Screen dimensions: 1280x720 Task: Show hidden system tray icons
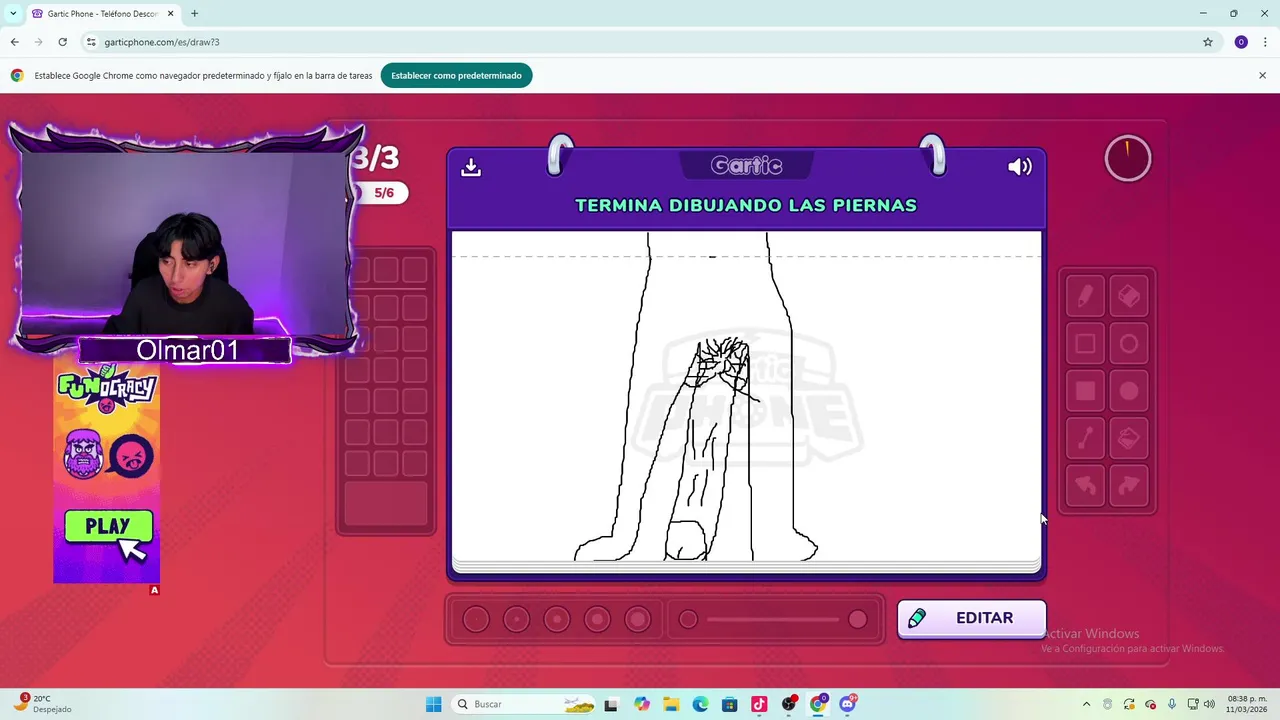pos(1086,704)
